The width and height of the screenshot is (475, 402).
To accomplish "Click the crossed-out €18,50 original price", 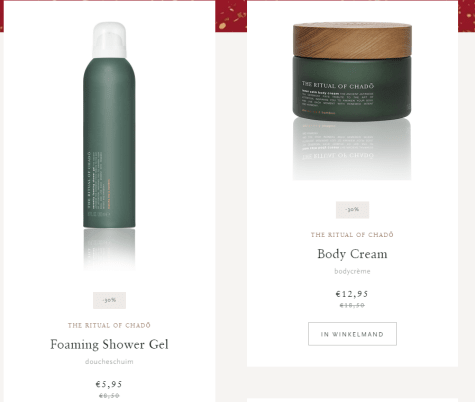I will [352, 305].
